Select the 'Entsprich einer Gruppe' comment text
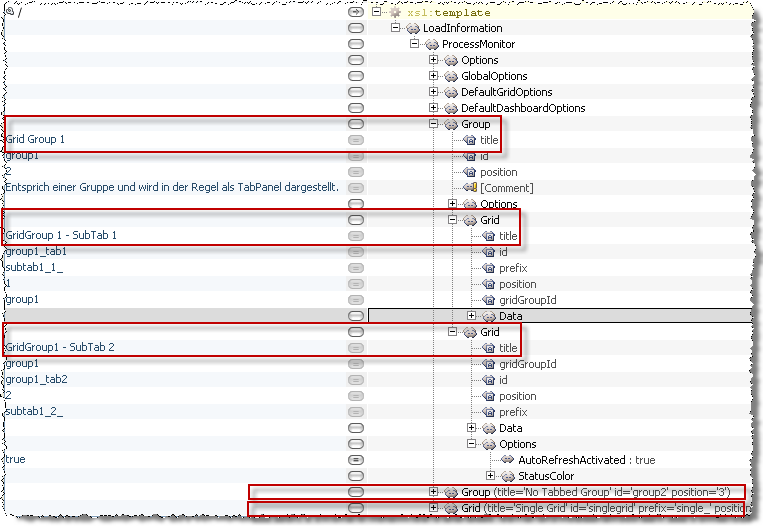Screen dimensions: 763x526 [172, 187]
